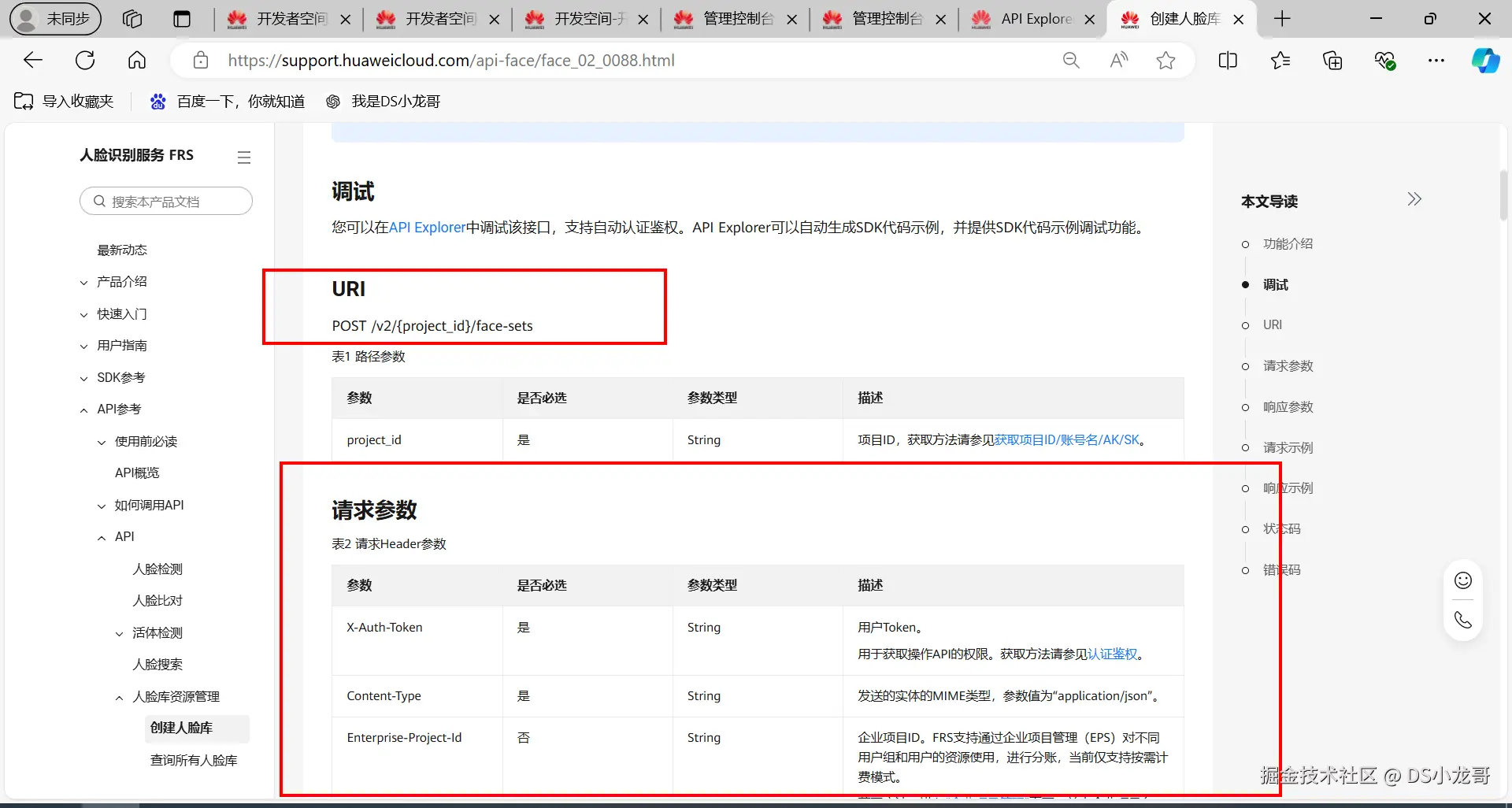1512x808 pixels.
Task: Open 查询所有人脸库 in the sidebar
Action: 194,760
